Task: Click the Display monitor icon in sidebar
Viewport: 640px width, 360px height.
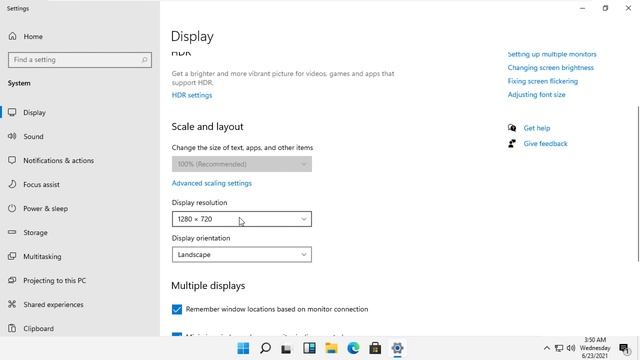Action: coord(12,112)
